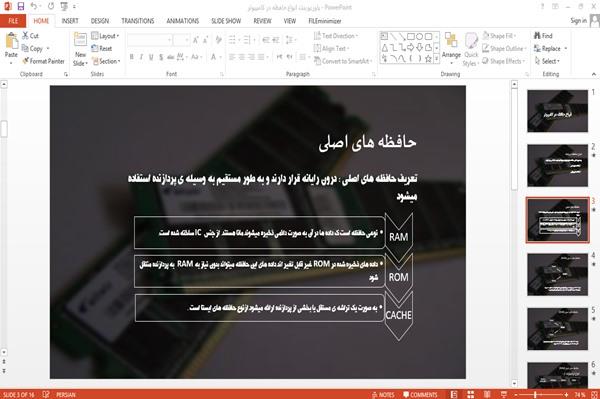Click the Format Painter button

(x=43, y=61)
